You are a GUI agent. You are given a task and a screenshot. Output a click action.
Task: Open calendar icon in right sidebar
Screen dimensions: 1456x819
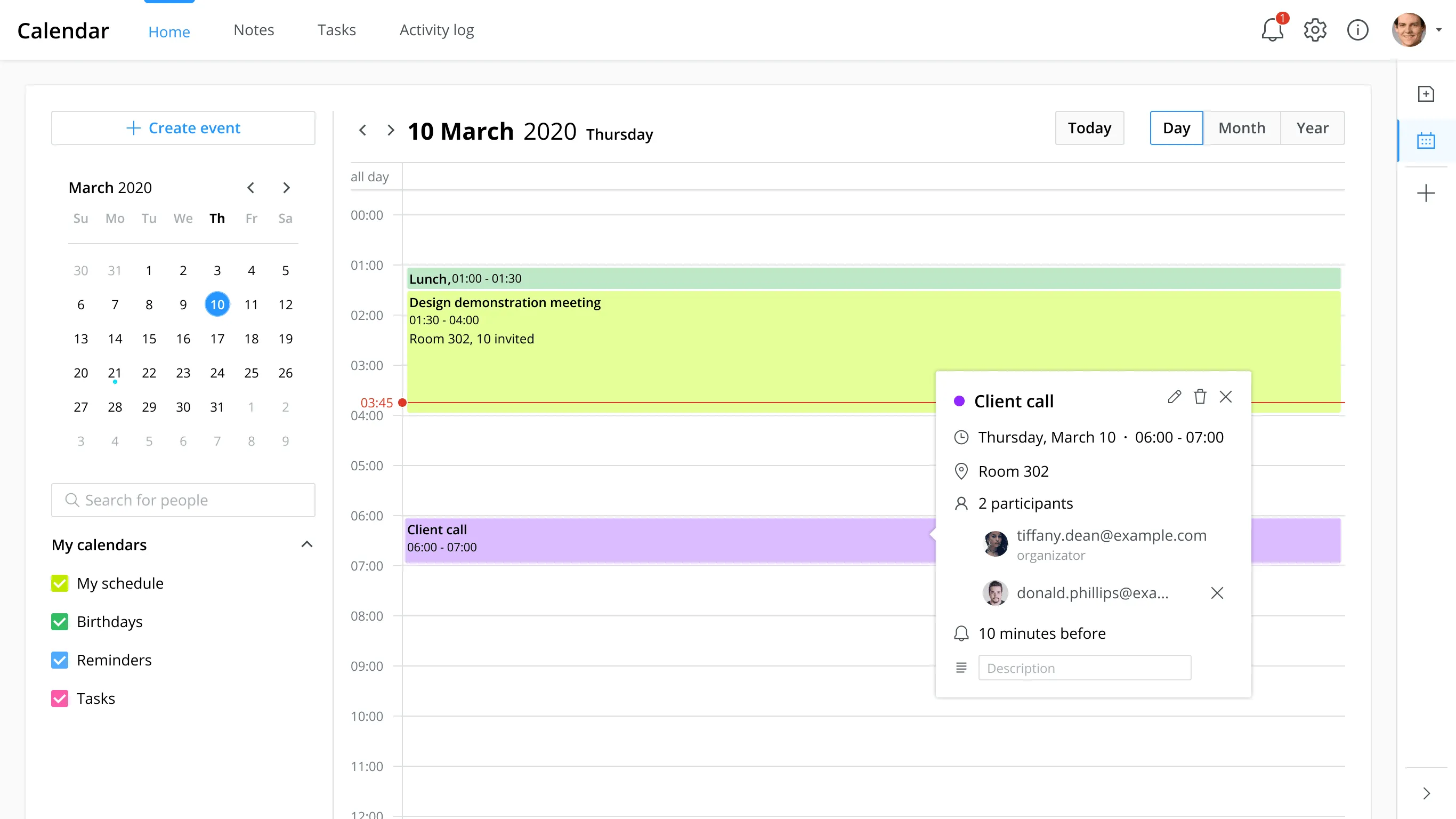coord(1426,141)
